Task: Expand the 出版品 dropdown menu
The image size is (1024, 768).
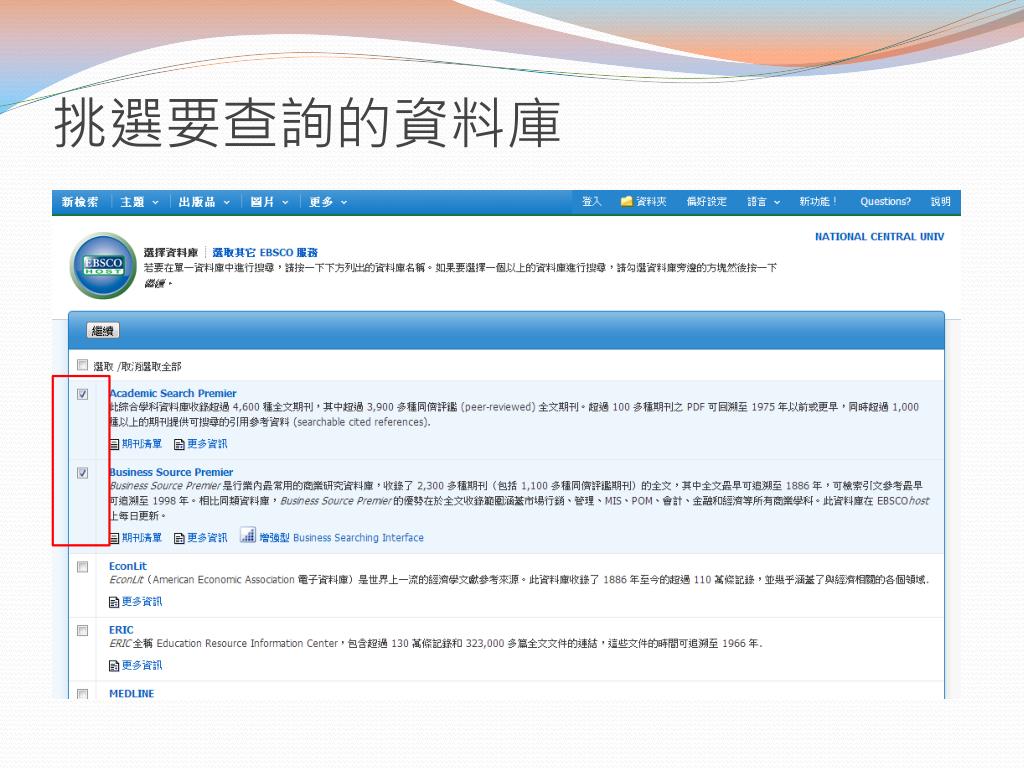Action: click(204, 202)
